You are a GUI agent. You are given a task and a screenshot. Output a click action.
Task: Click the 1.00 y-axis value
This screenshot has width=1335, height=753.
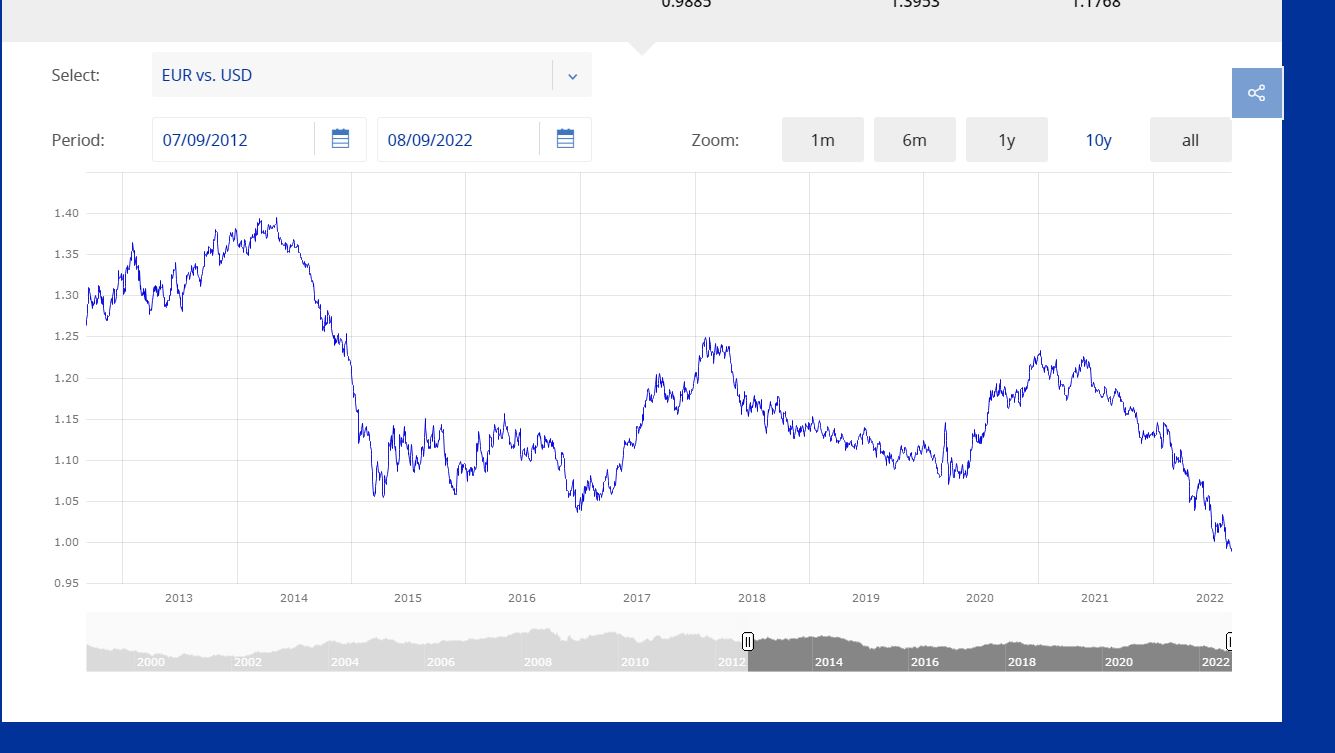tap(66, 542)
